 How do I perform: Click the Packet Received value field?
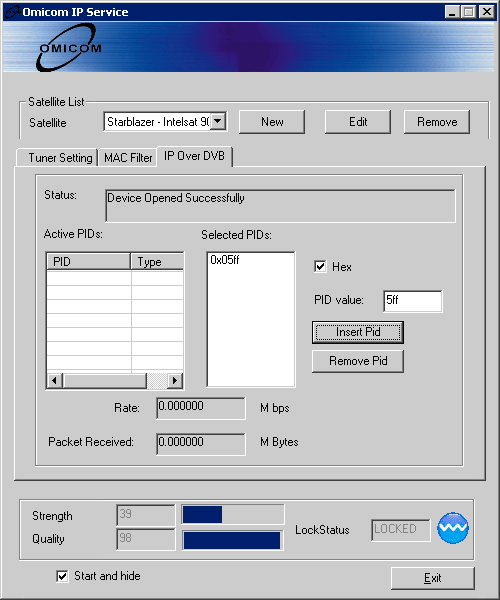click(x=201, y=444)
